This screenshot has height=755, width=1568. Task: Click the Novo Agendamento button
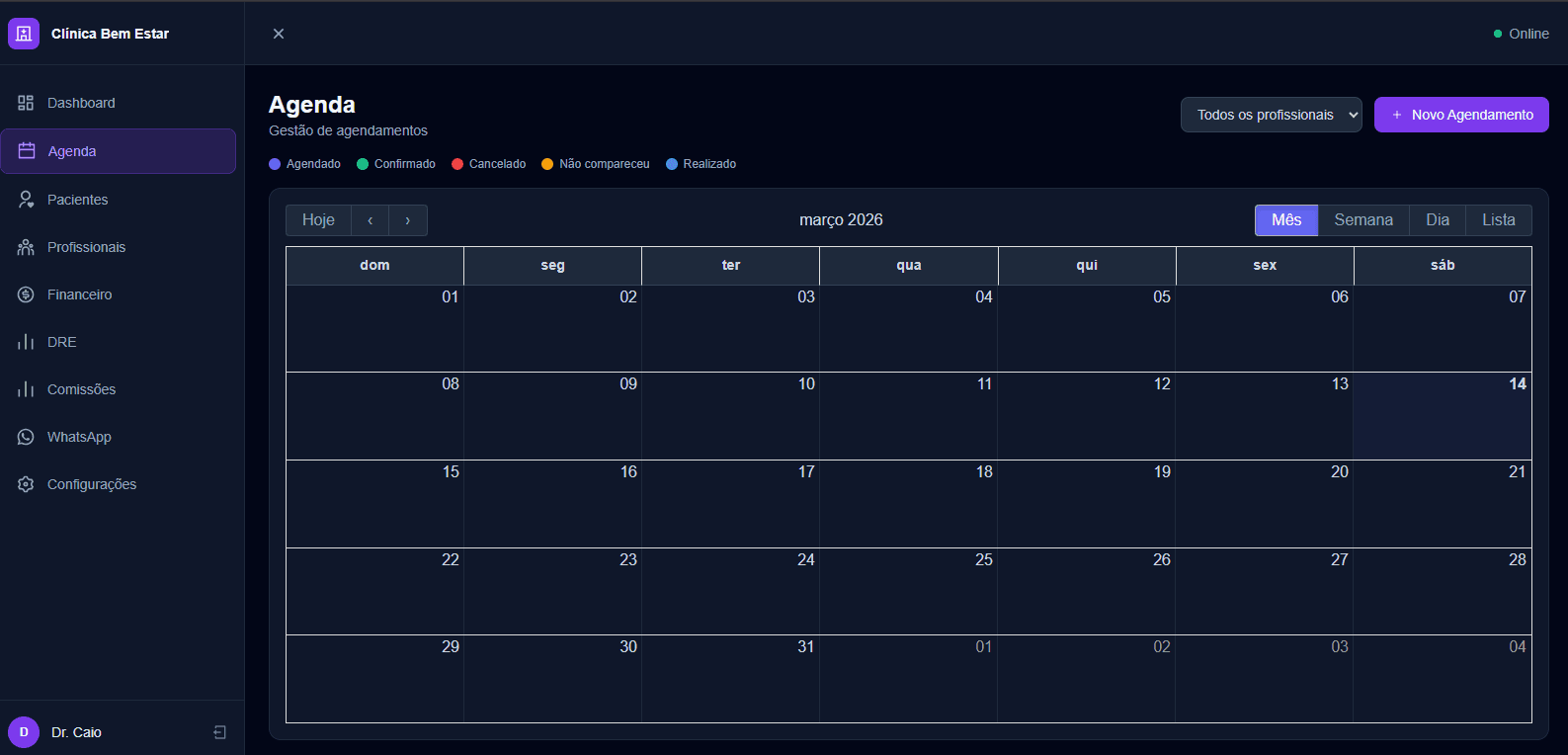coord(1460,115)
